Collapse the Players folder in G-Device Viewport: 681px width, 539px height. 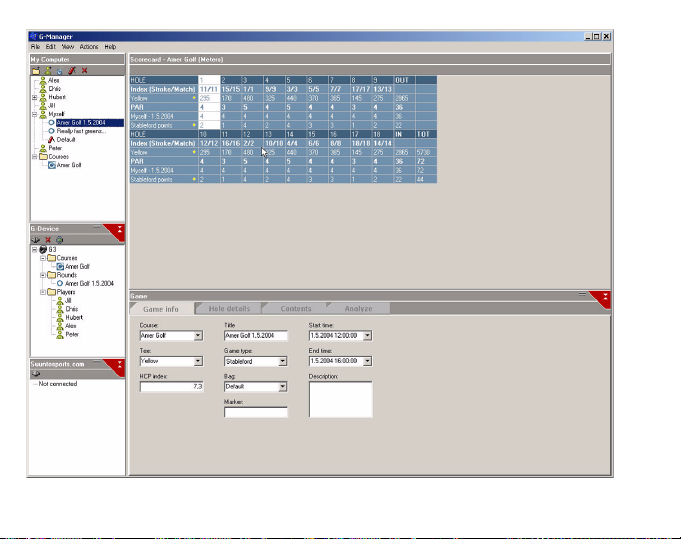43,292
